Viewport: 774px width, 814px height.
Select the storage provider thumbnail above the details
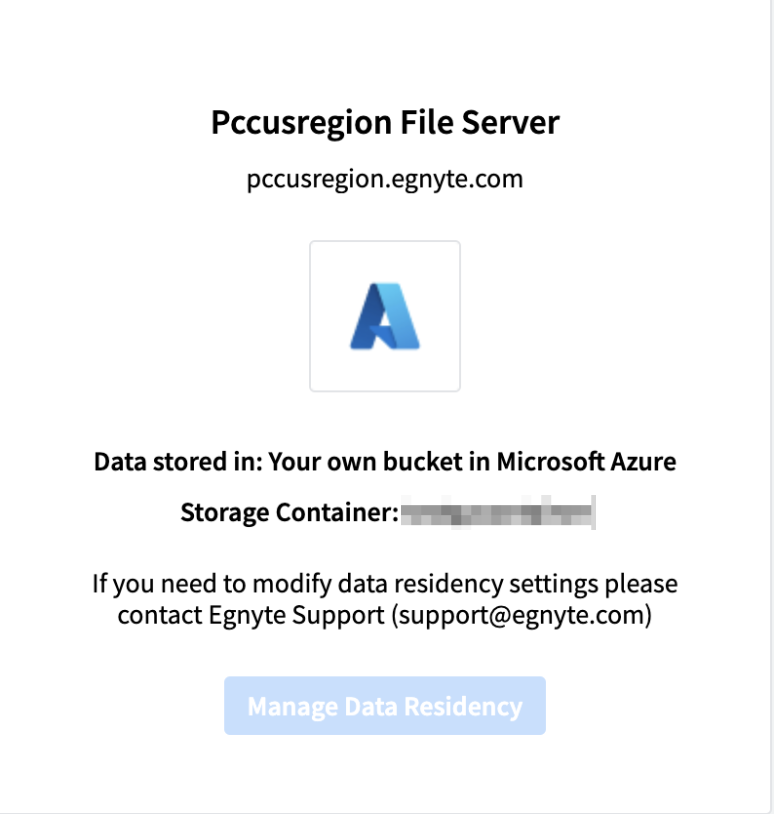click(x=386, y=314)
